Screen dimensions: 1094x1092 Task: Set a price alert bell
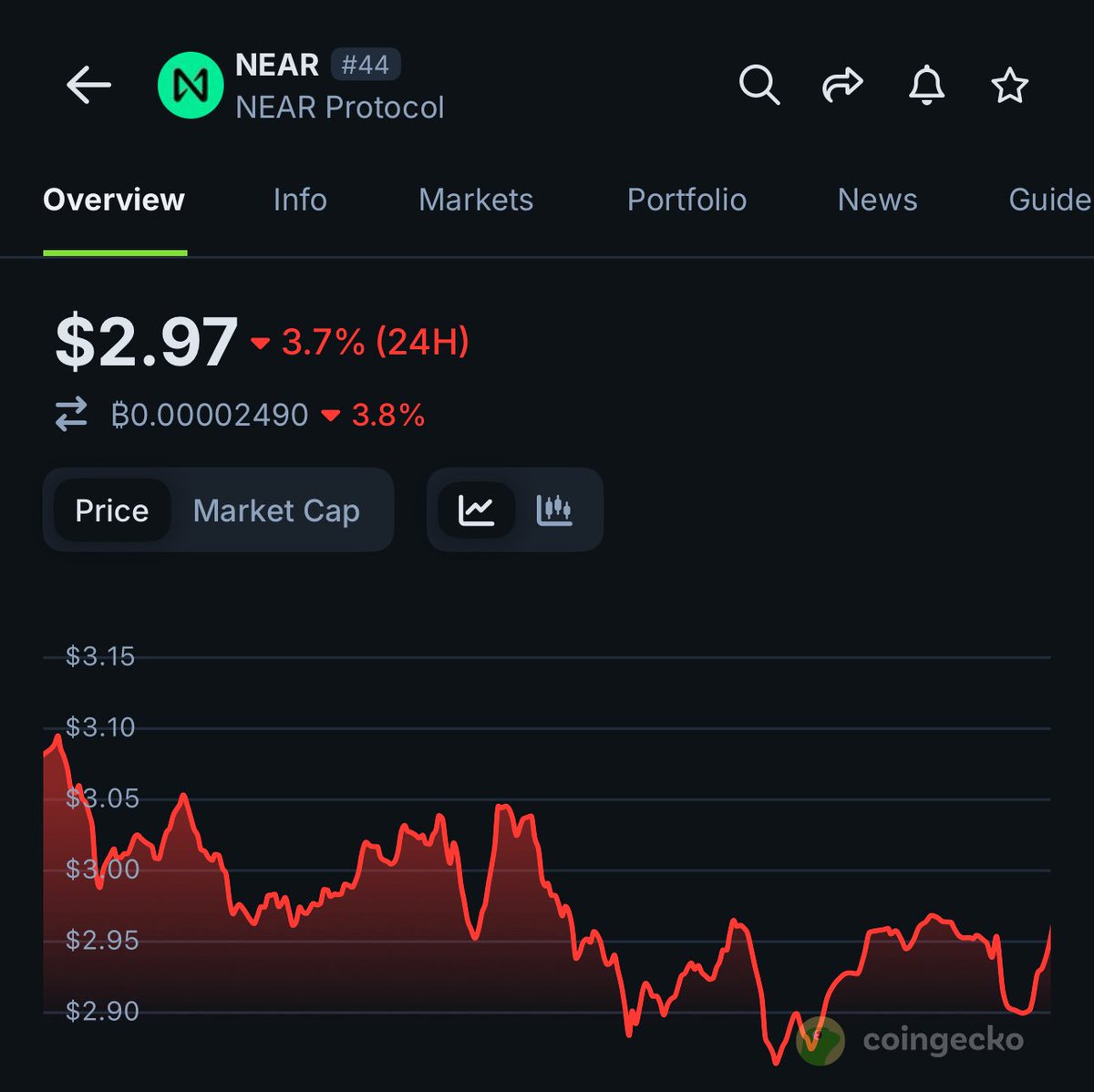926,86
